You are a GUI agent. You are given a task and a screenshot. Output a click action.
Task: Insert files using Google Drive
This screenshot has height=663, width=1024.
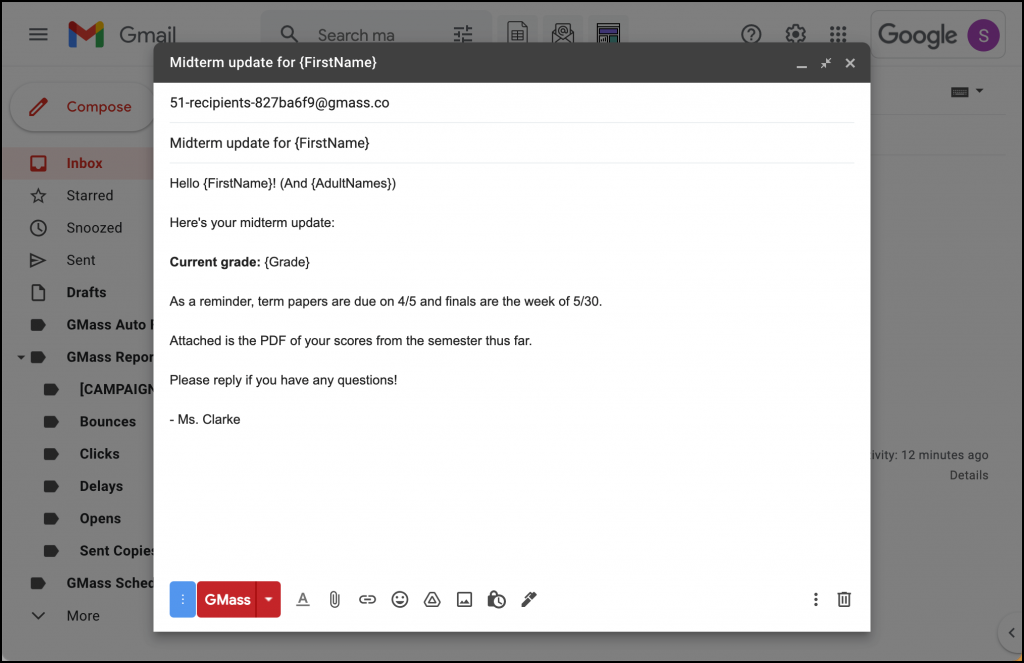tap(432, 599)
